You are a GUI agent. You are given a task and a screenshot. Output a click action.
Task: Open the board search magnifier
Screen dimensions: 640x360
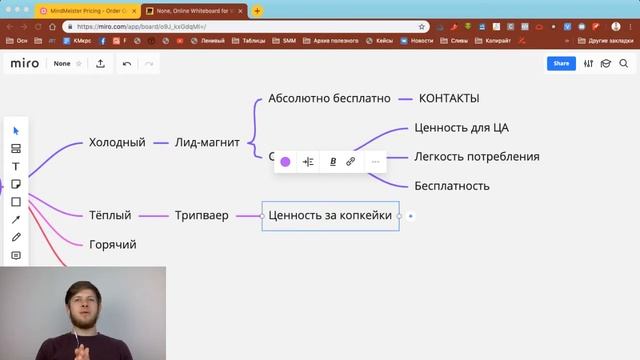click(x=624, y=64)
